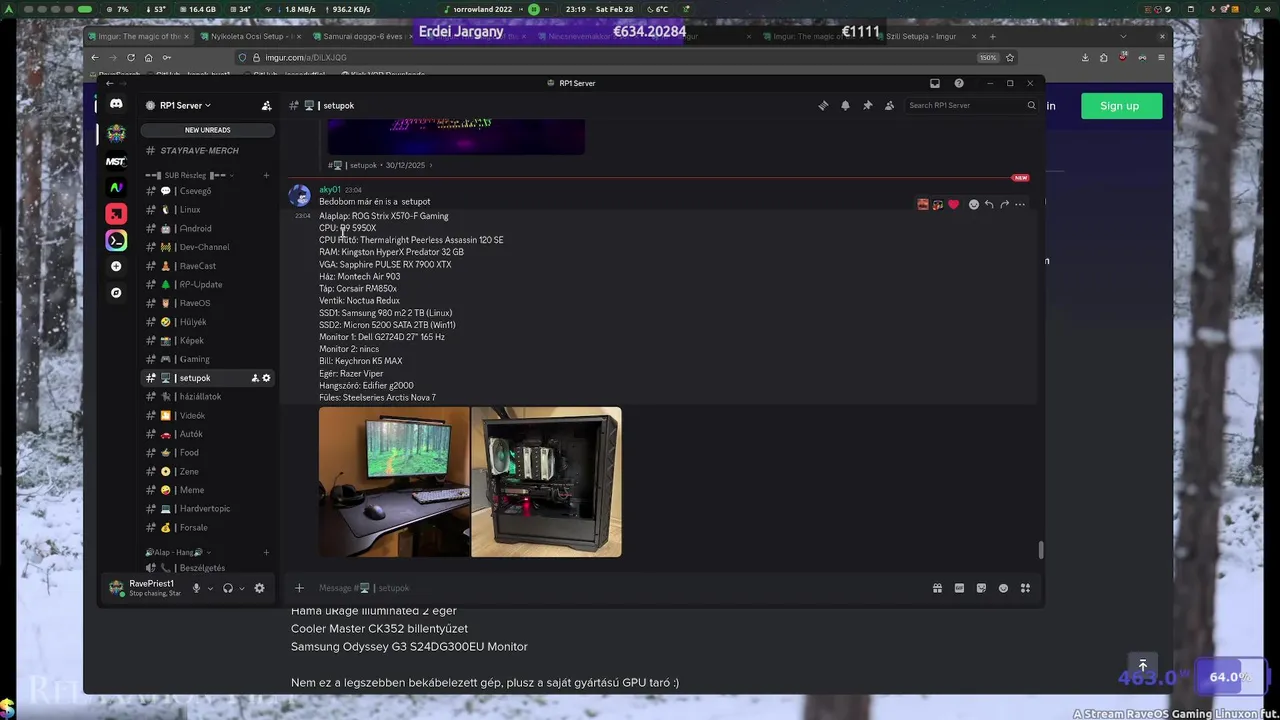This screenshot has height=720, width=1280.
Task: Open Discord inbox icon in title bar
Action: pyautogui.click(x=935, y=83)
